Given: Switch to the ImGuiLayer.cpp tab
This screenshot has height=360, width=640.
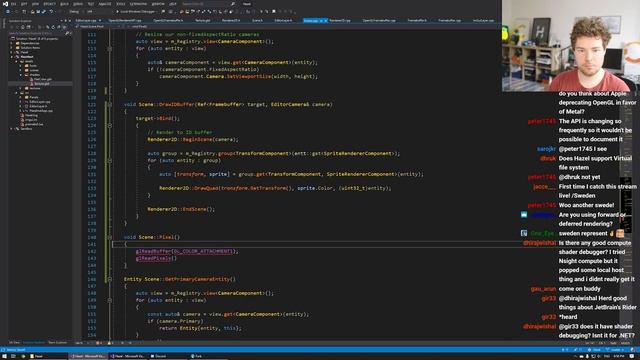Looking at the screenshot, I should tap(483, 20).
